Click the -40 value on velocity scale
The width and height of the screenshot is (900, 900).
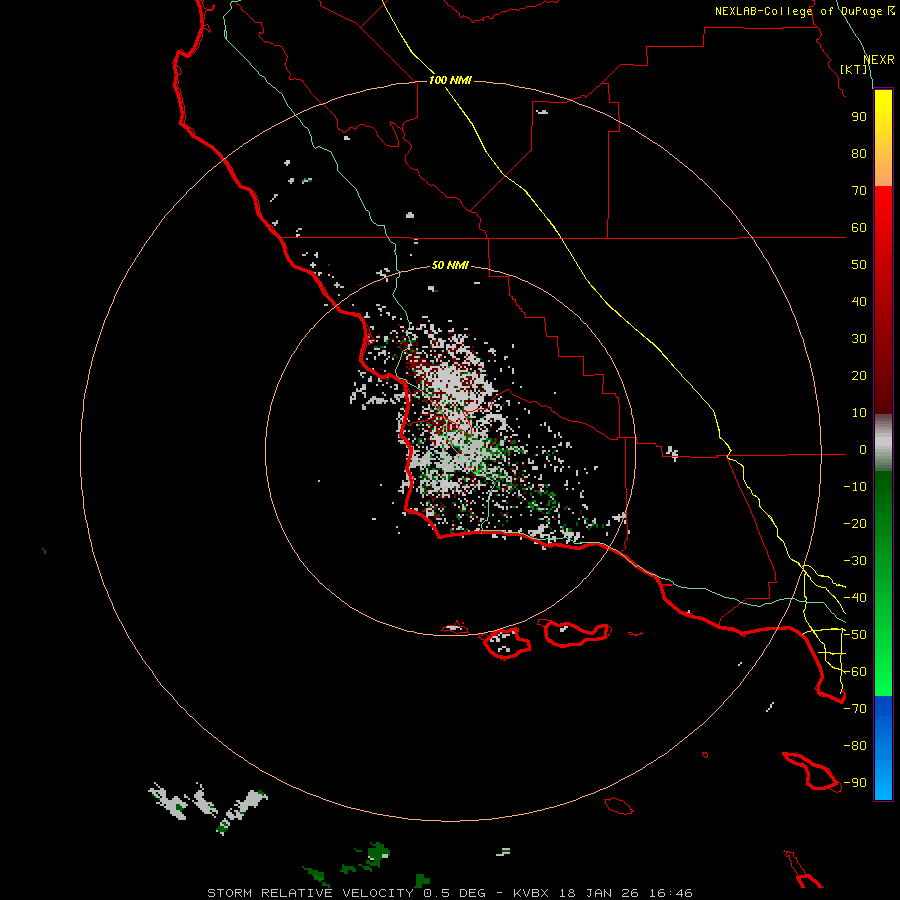pyautogui.click(x=855, y=598)
